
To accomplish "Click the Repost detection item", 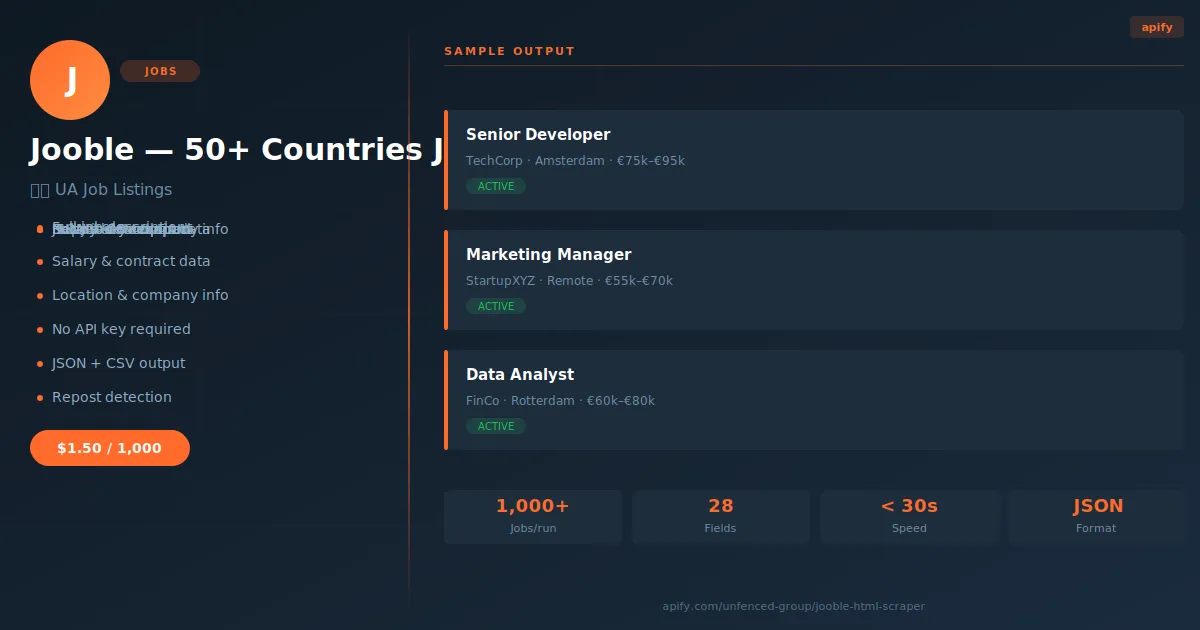I will coord(112,397).
